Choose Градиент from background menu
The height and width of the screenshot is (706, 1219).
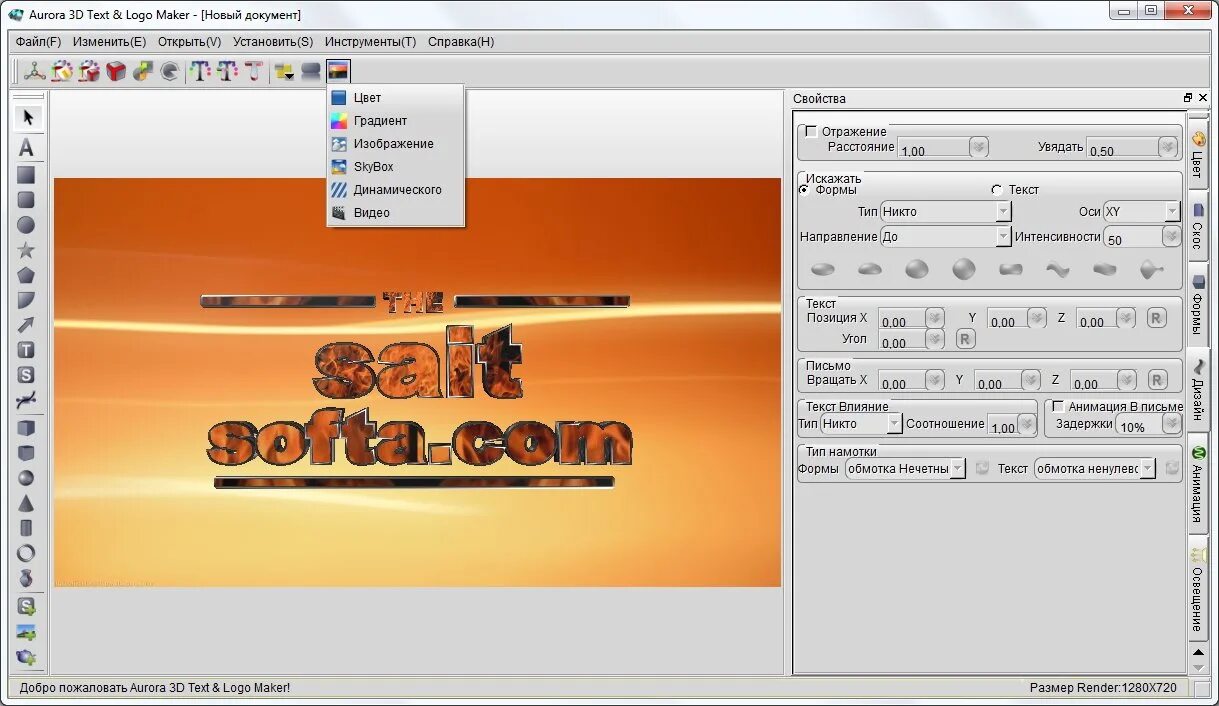coord(396,121)
